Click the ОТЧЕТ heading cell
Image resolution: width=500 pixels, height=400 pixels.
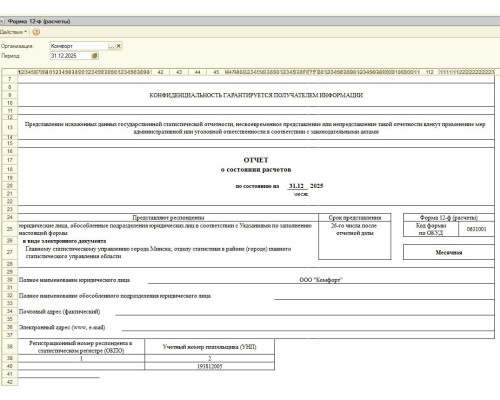pyautogui.click(x=256, y=160)
